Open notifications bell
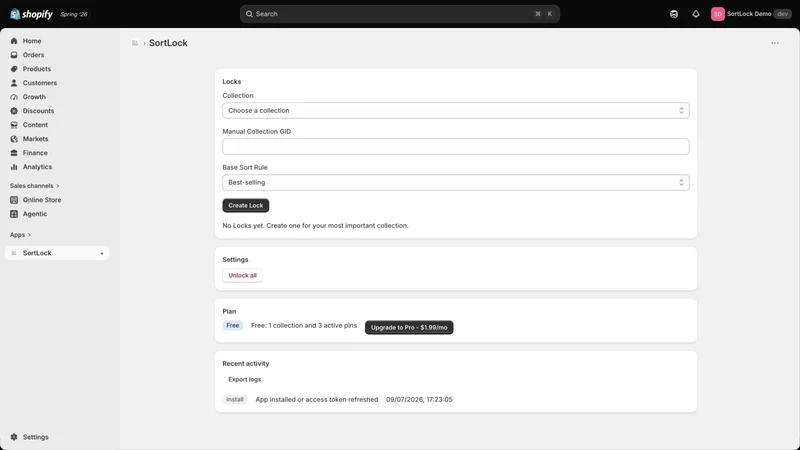 pos(695,14)
